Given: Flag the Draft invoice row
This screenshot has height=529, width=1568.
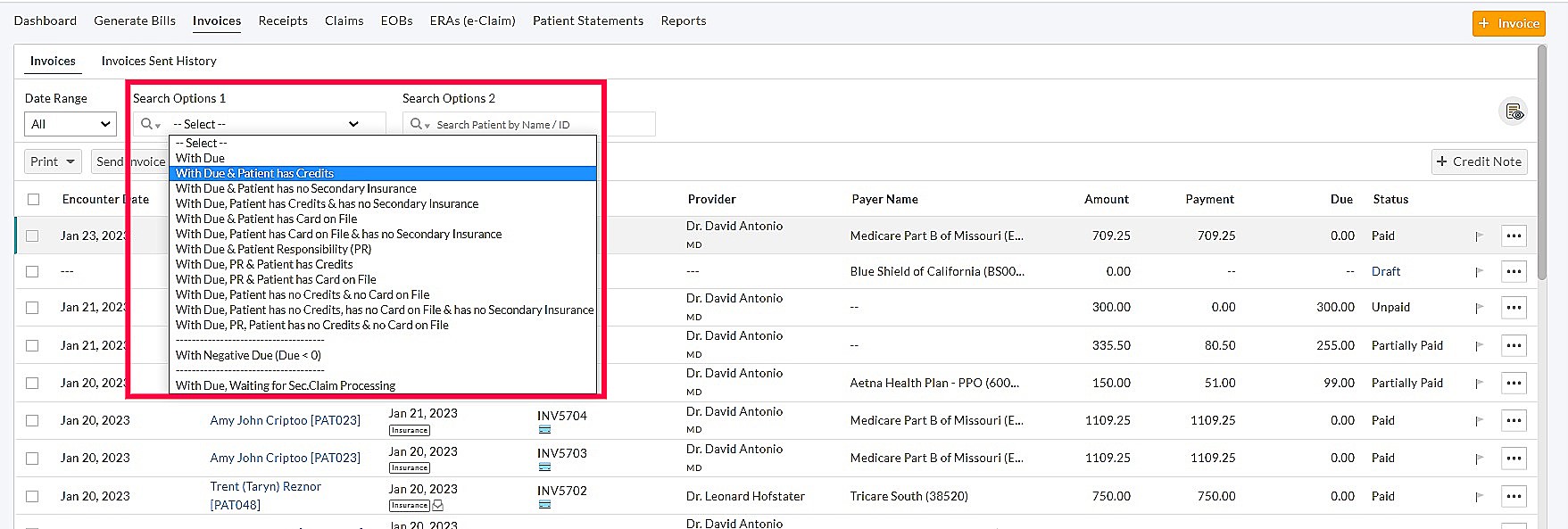Looking at the screenshot, I should pyautogui.click(x=1479, y=272).
